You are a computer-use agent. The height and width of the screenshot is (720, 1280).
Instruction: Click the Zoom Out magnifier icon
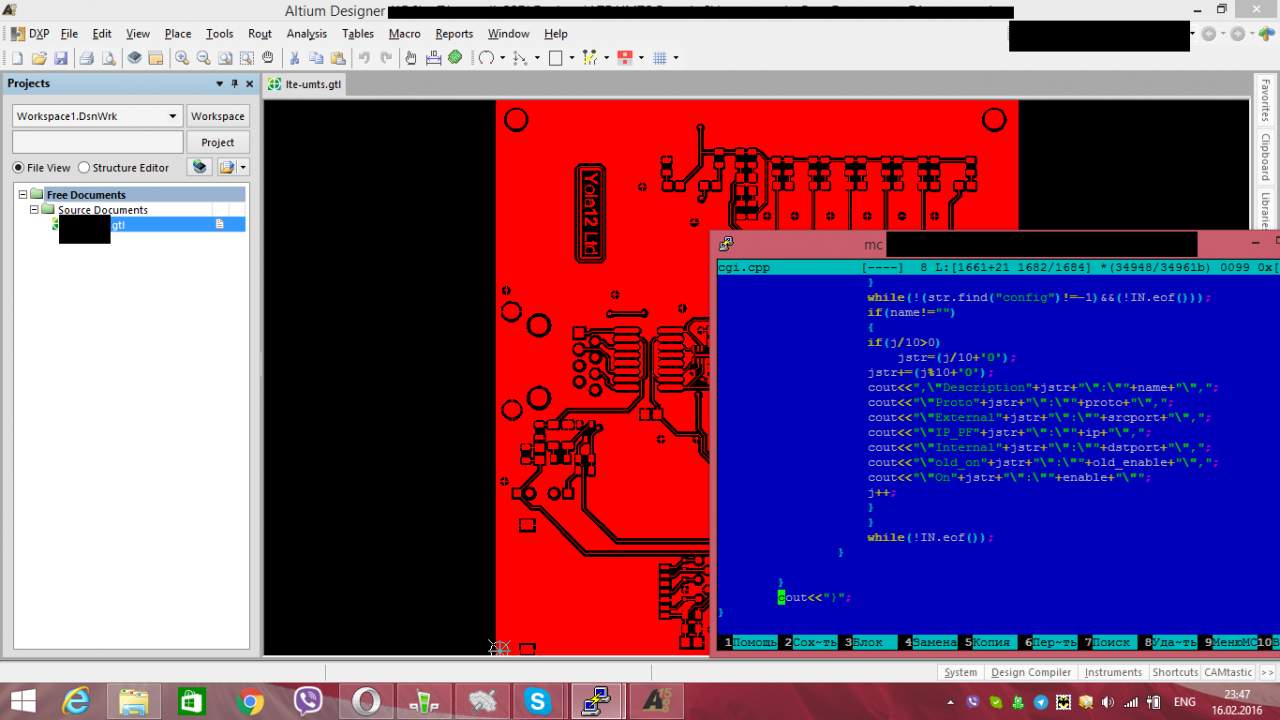click(203, 58)
